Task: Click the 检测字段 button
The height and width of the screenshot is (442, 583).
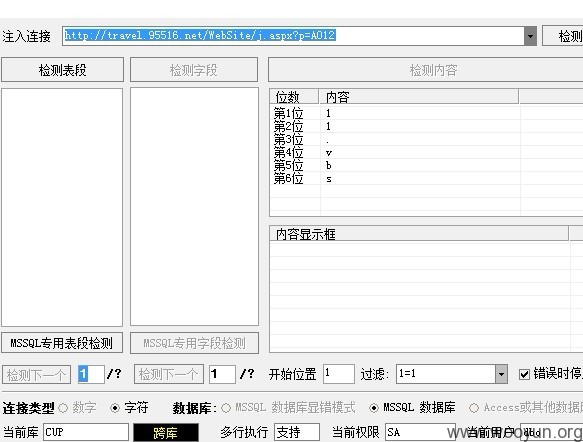Action: tap(194, 70)
